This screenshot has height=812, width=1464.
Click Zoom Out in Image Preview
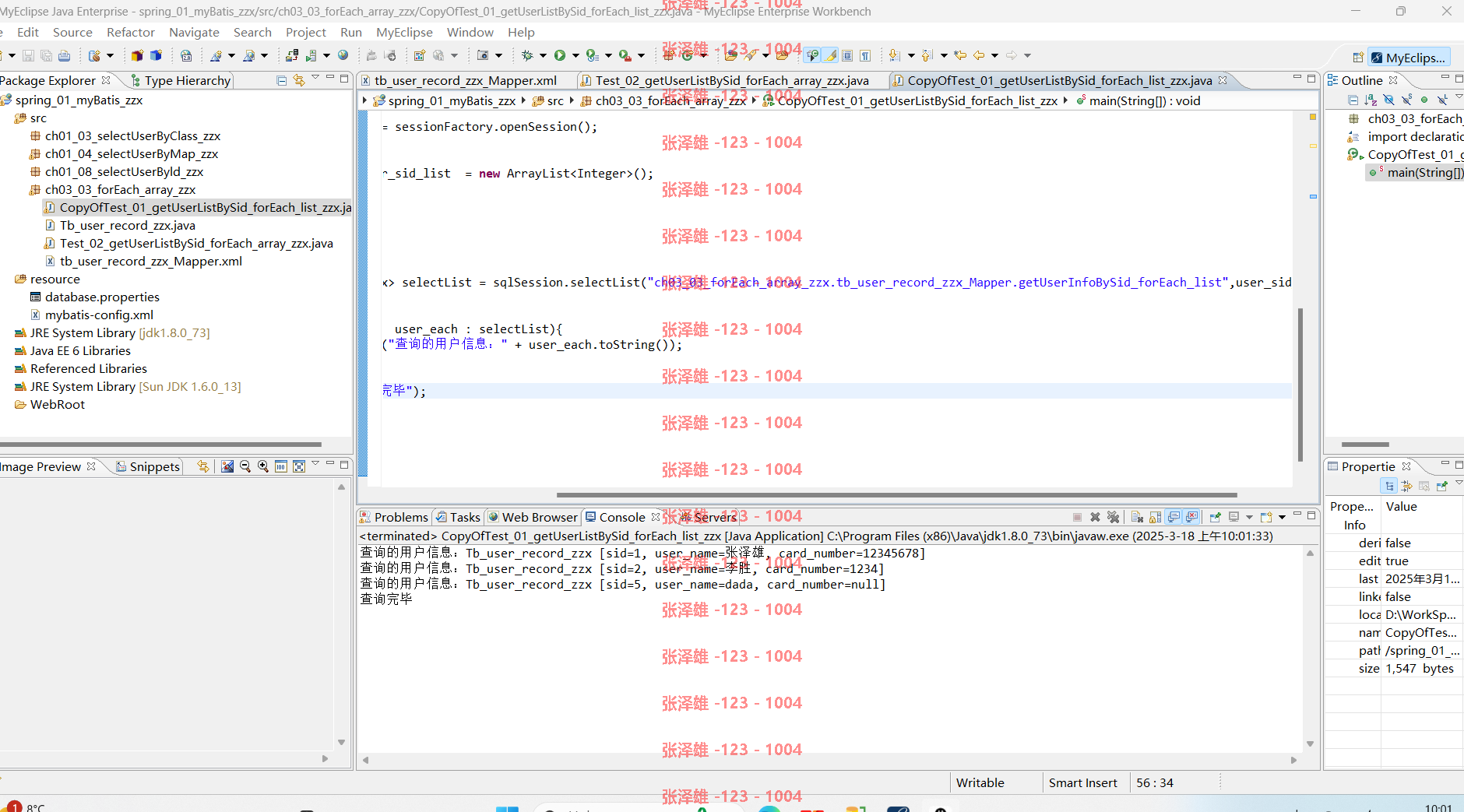pyautogui.click(x=245, y=466)
